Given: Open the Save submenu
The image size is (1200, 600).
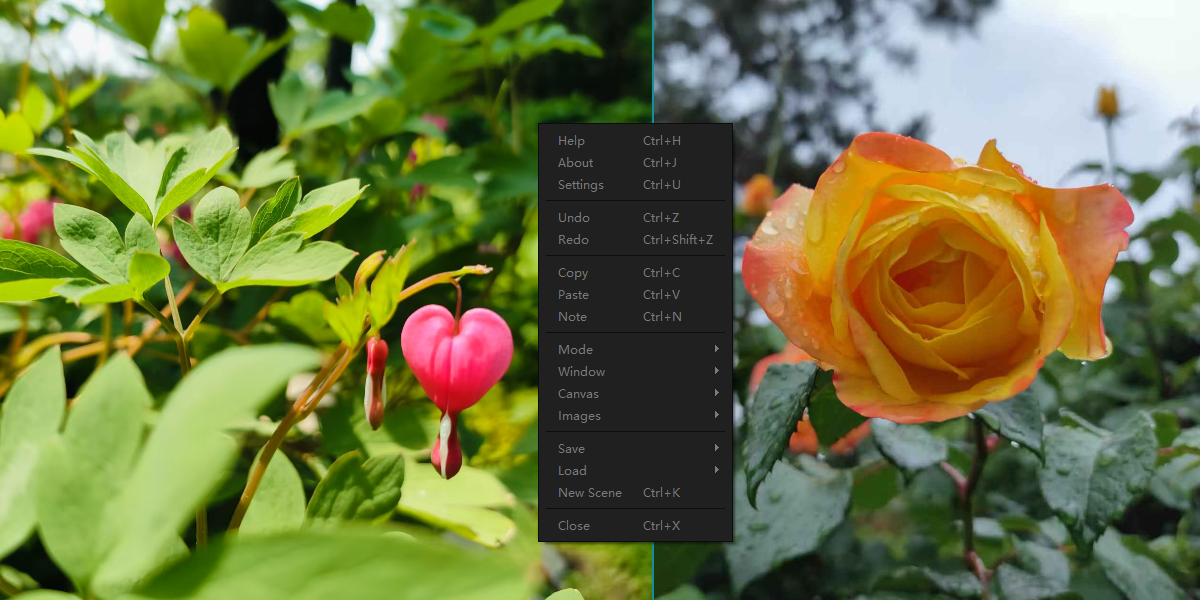Looking at the screenshot, I should [572, 449].
